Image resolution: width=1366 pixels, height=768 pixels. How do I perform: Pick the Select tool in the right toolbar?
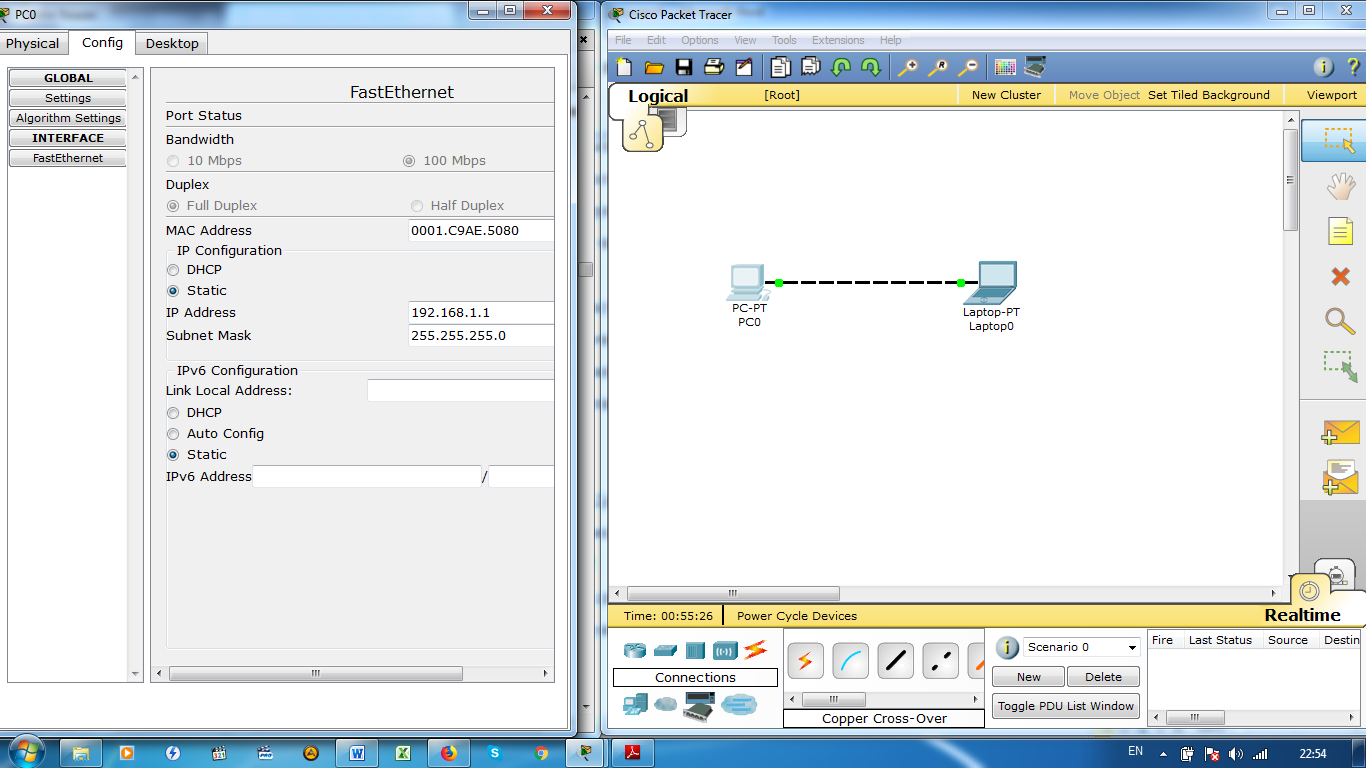point(1338,140)
